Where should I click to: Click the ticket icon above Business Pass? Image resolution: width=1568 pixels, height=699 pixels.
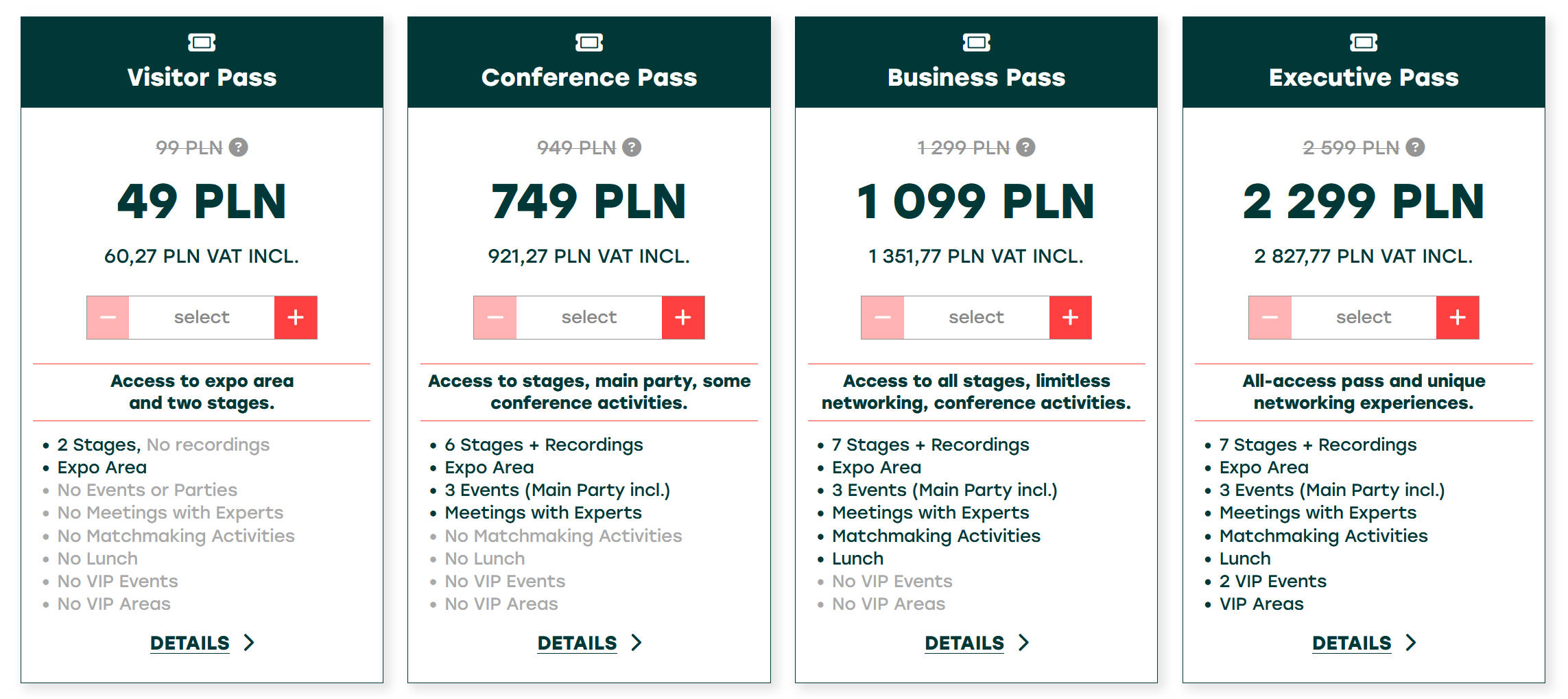point(976,43)
